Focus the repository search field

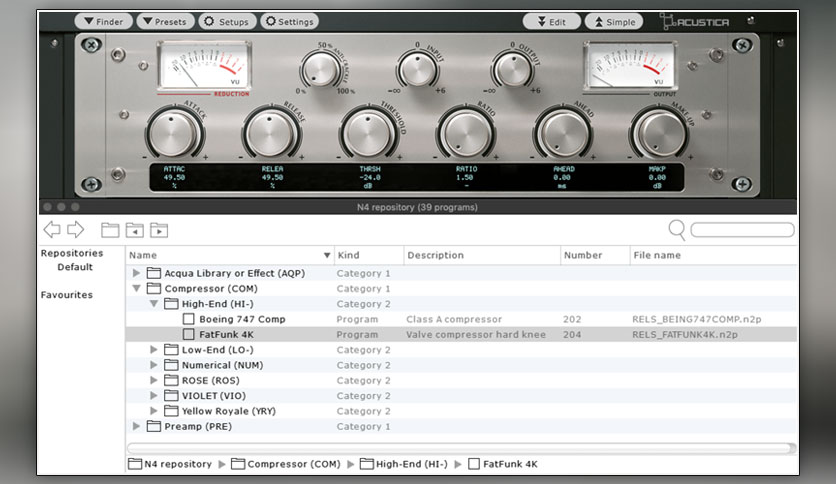coord(742,230)
